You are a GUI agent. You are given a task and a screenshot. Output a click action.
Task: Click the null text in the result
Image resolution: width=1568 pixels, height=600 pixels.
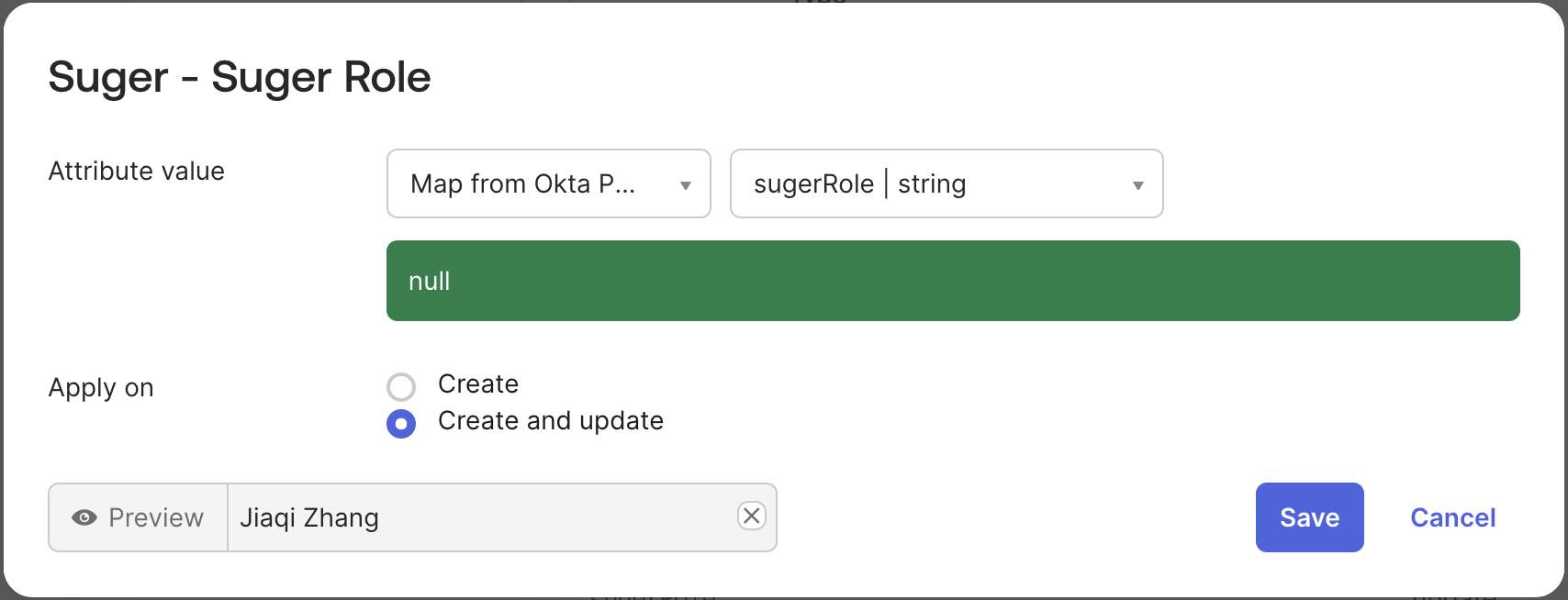tap(430, 281)
